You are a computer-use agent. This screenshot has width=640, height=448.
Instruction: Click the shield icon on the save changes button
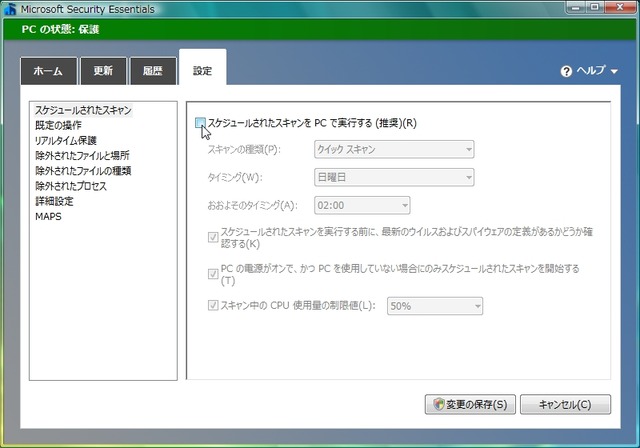pyautogui.click(x=439, y=404)
